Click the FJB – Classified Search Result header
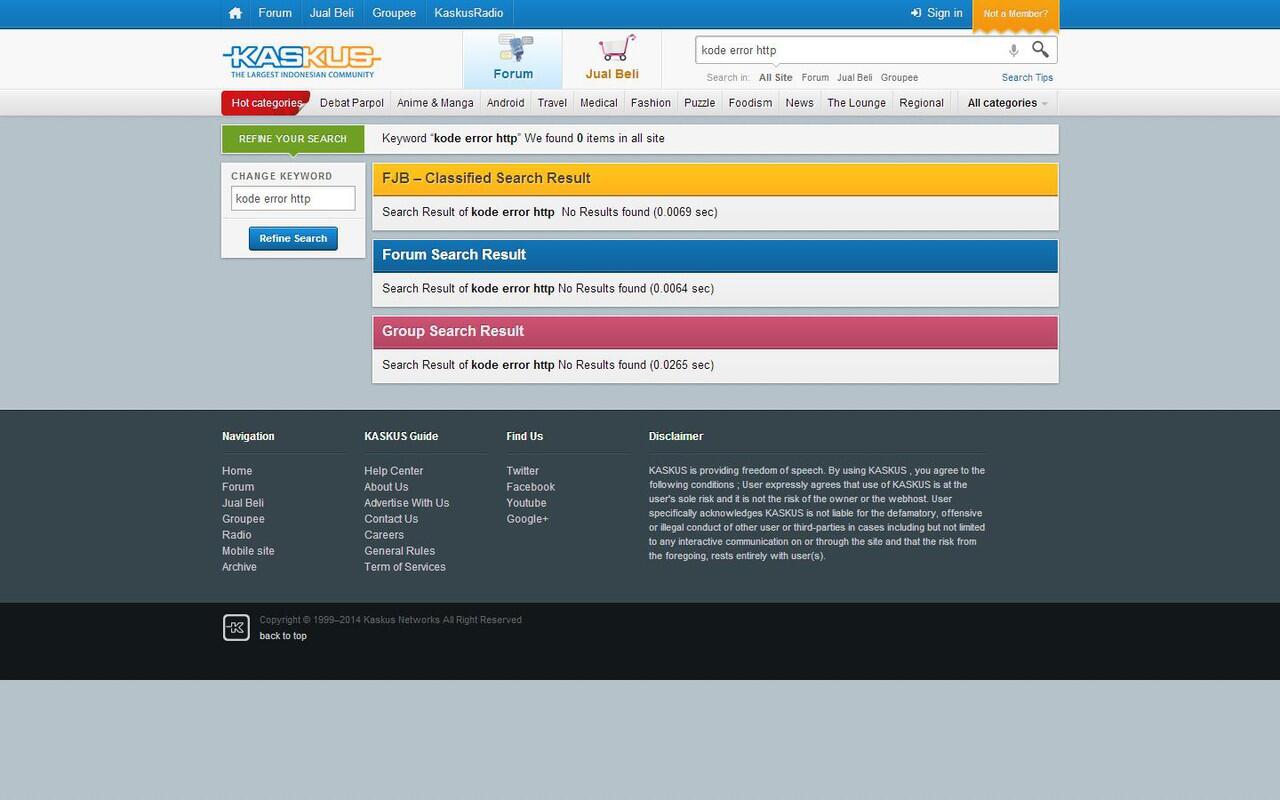 pos(715,179)
